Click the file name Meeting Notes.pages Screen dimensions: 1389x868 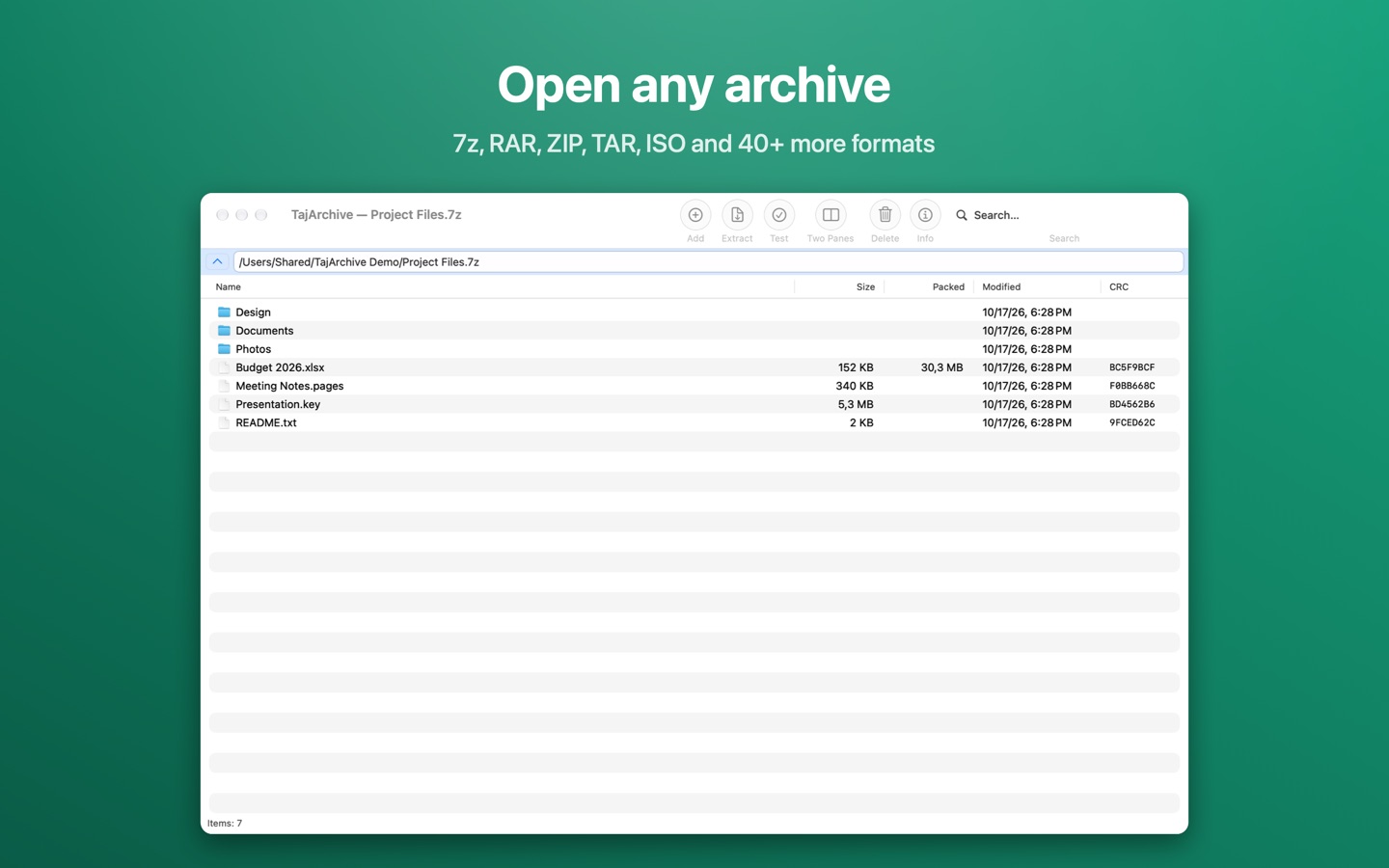pos(289,386)
